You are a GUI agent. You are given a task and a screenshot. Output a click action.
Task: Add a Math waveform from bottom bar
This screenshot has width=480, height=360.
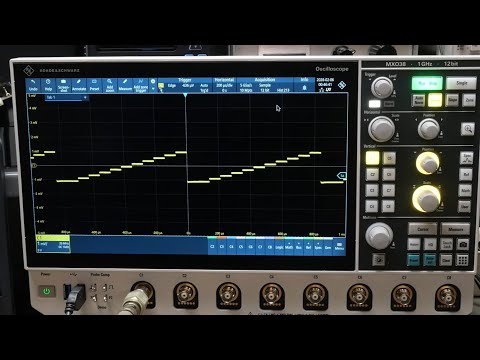[289, 246]
